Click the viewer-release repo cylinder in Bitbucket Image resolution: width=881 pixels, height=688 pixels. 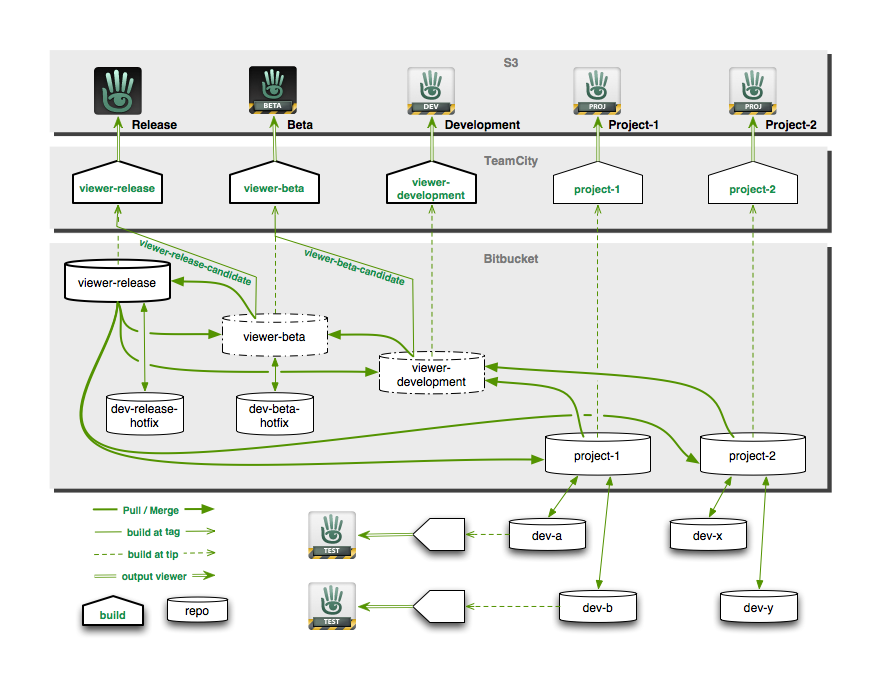[117, 280]
